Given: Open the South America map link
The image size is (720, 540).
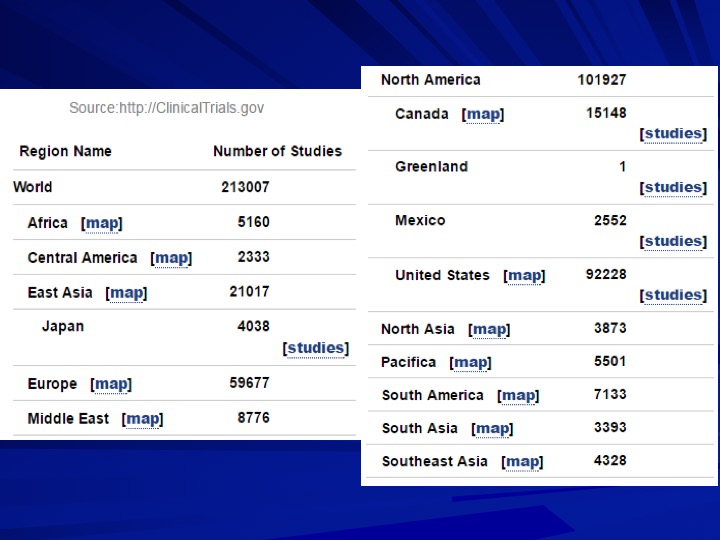Looking at the screenshot, I should click(518, 396).
